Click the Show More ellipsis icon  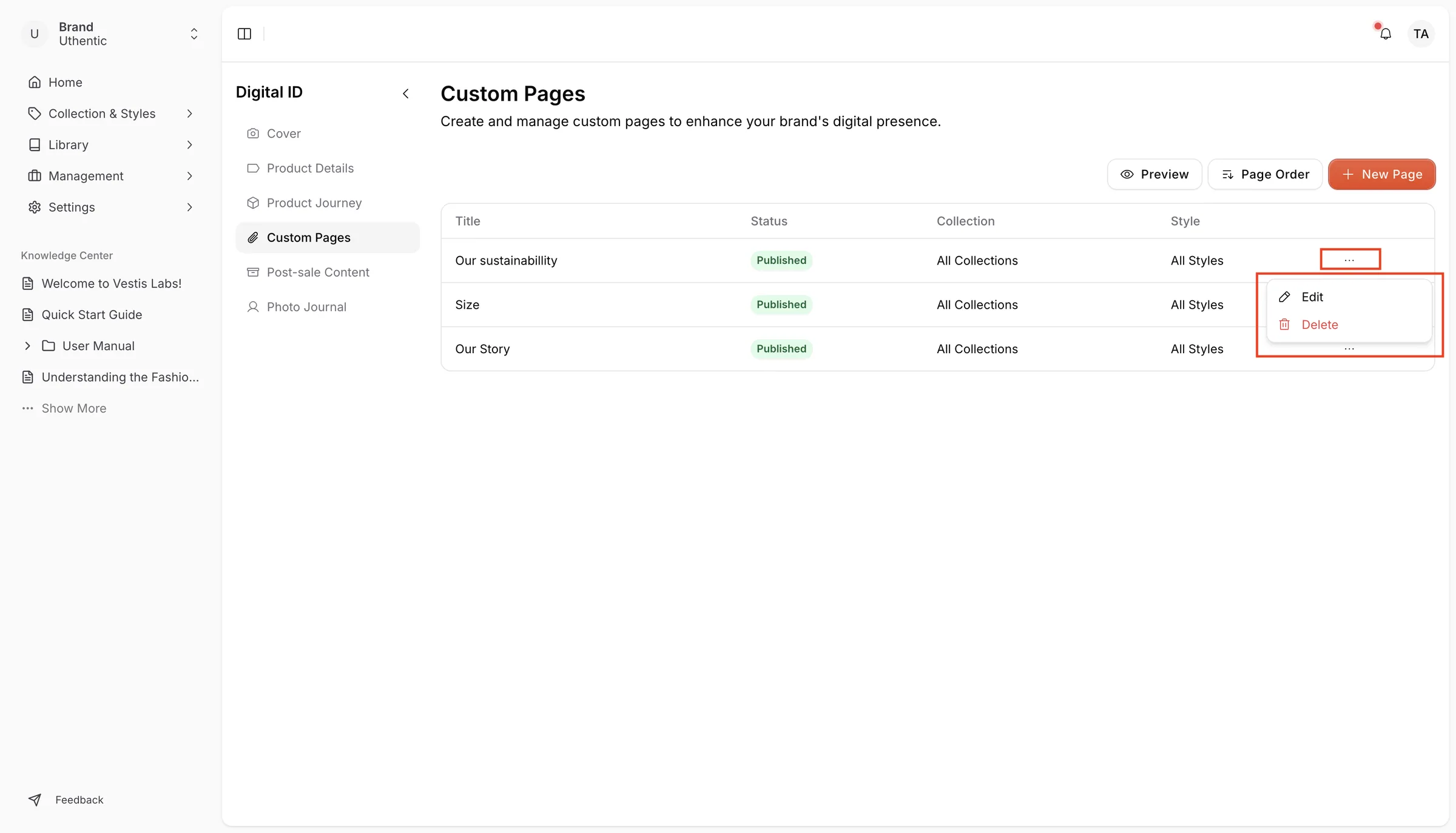[28, 408]
